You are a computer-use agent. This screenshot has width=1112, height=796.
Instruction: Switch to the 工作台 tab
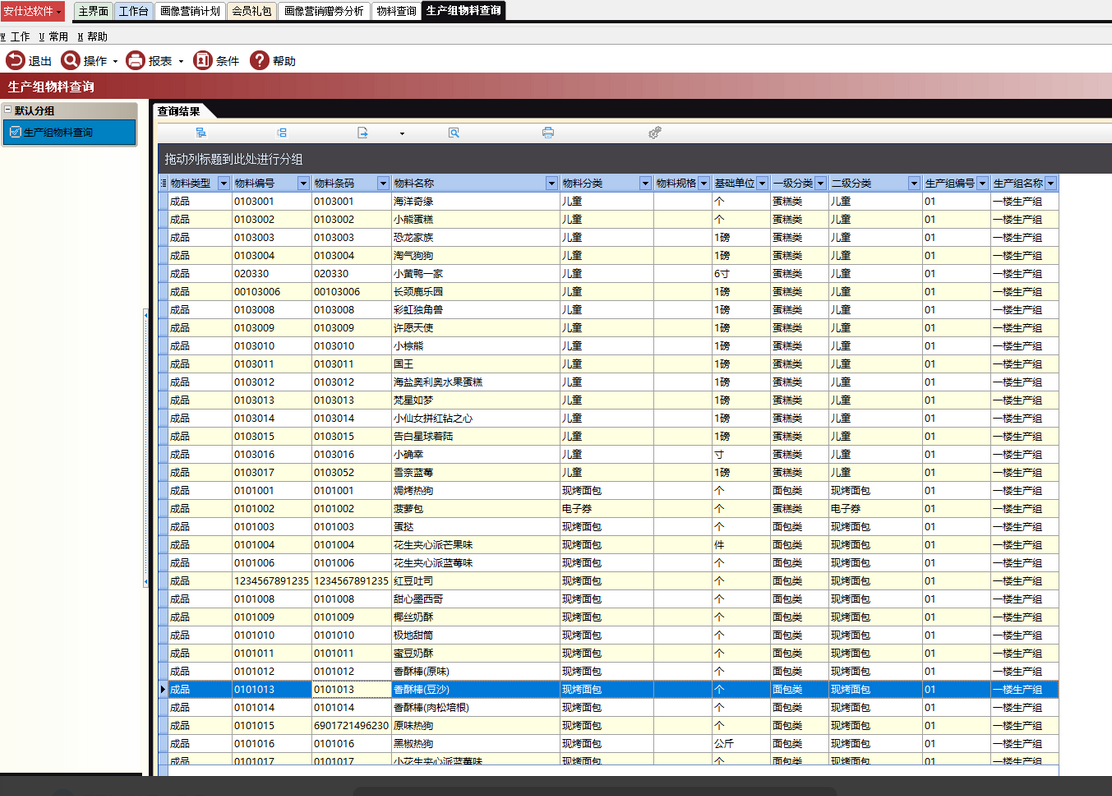pos(133,11)
